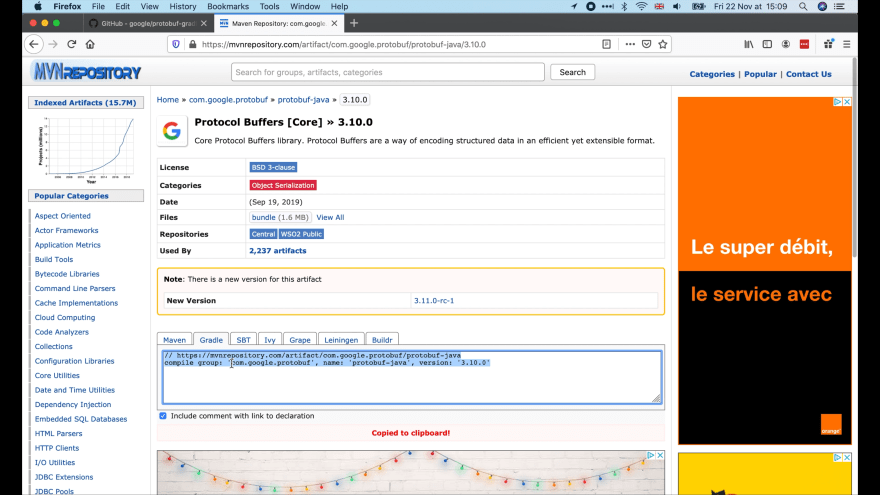Show sidebars icon in toolbar
The image size is (880, 495).
coord(767,44)
